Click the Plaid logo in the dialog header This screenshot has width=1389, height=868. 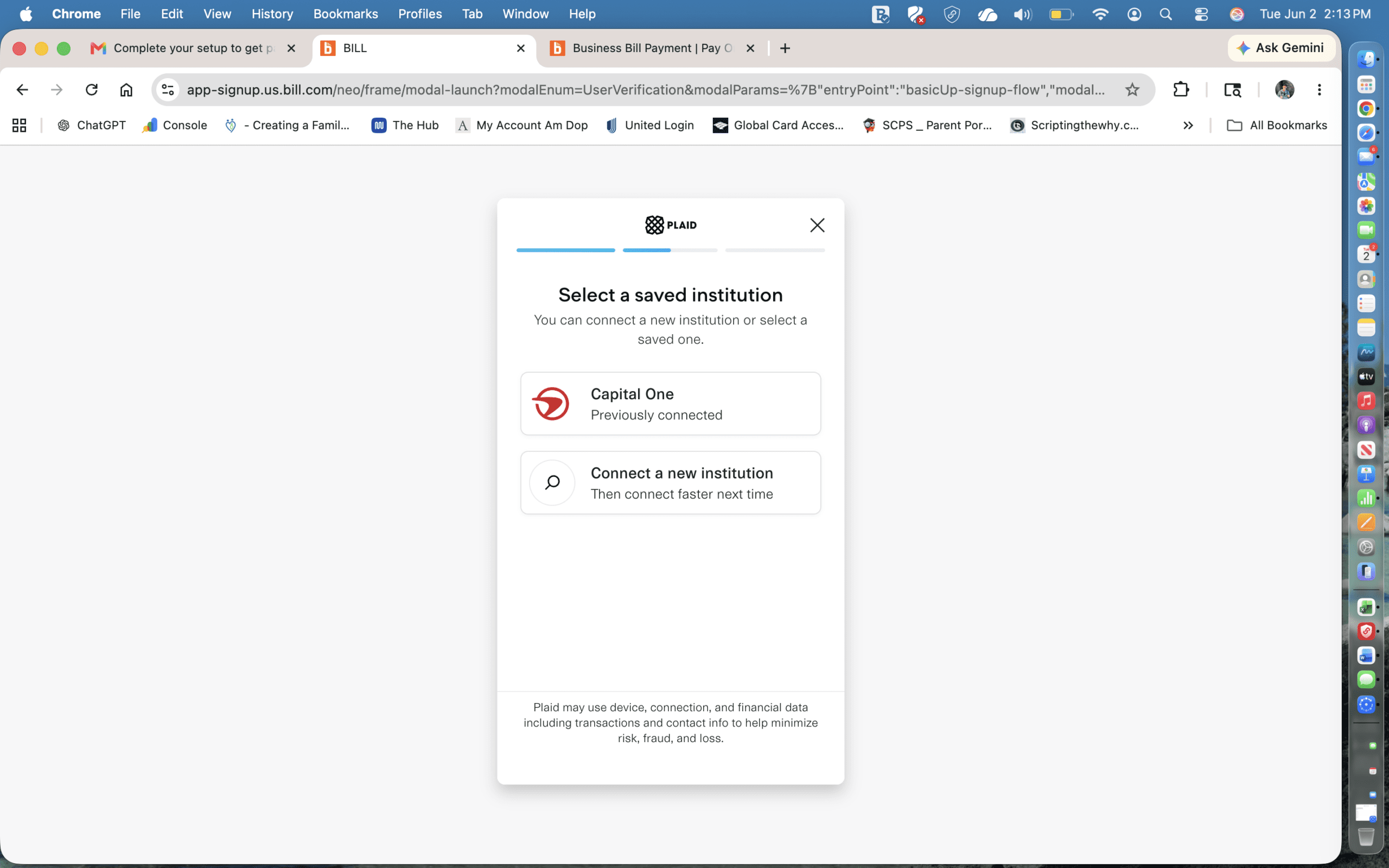click(671, 225)
